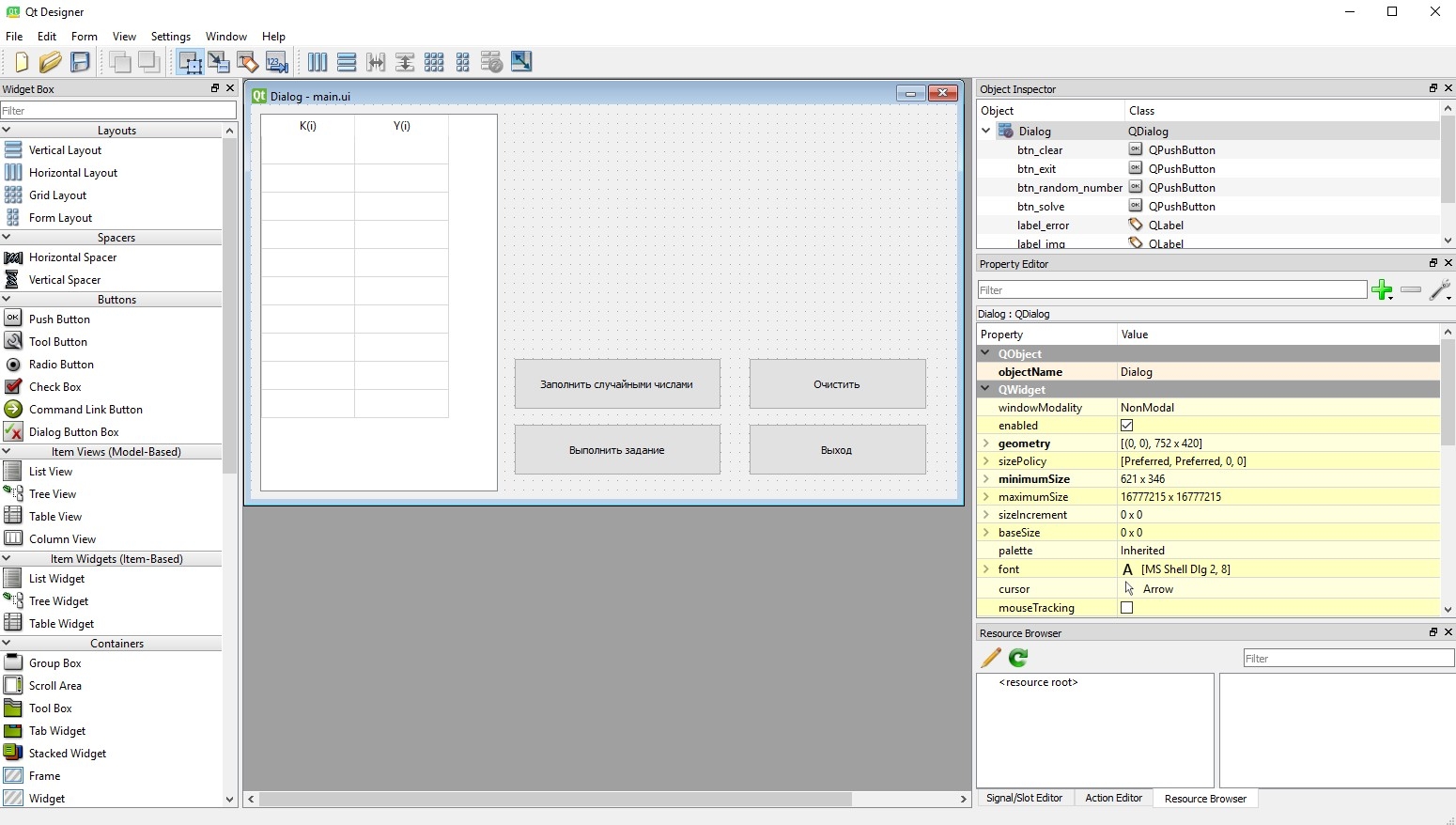Image resolution: width=1456 pixels, height=825 pixels.
Task: Collapse the QWidget property group
Action: coord(985,389)
